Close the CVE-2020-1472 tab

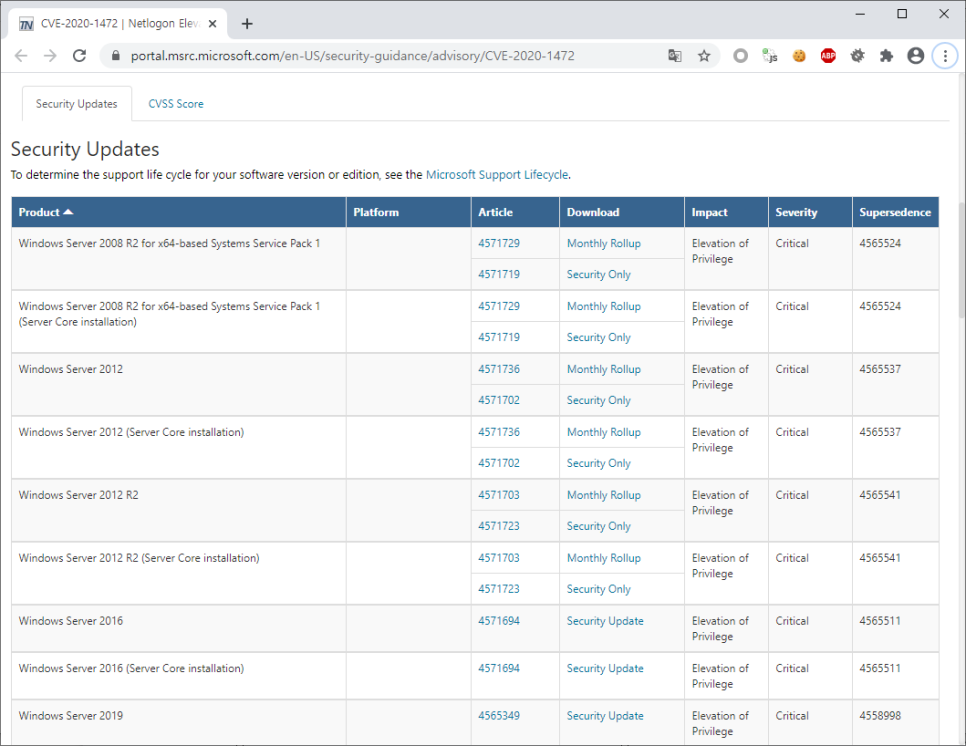[x=213, y=23]
